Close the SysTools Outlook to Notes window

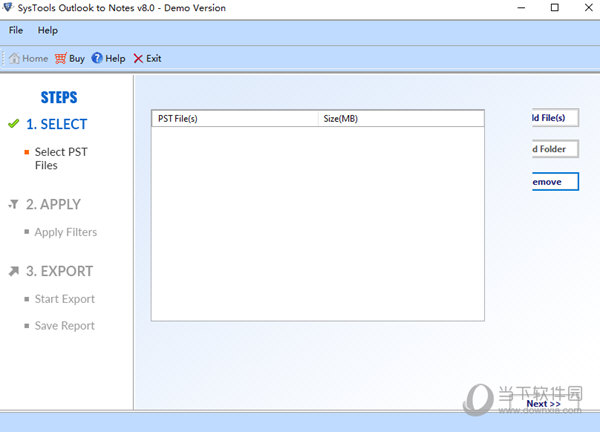[589, 8]
